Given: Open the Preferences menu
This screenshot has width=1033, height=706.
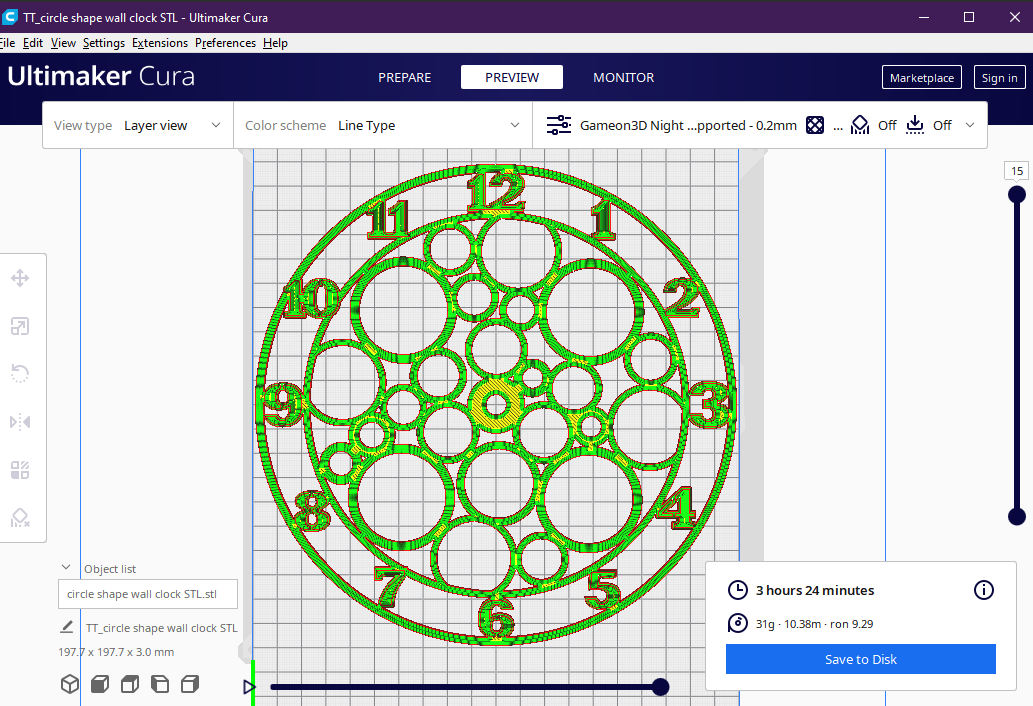Looking at the screenshot, I should (x=225, y=43).
